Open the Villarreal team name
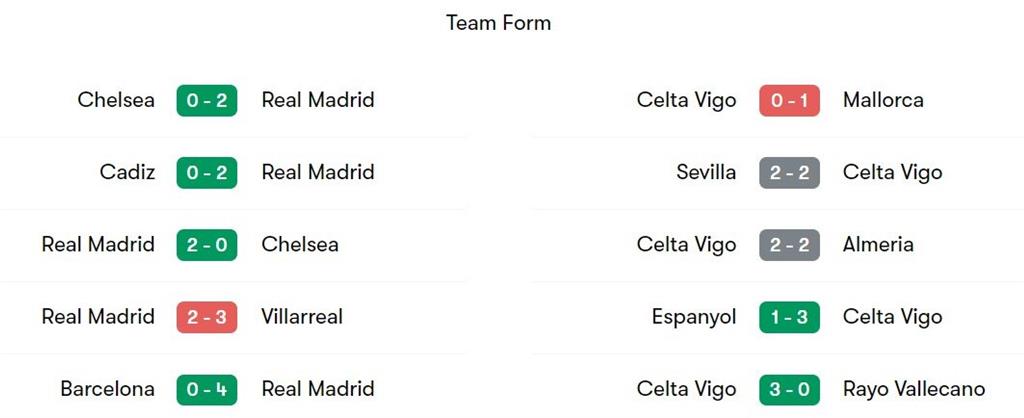The height and width of the screenshot is (418, 1024). point(302,317)
